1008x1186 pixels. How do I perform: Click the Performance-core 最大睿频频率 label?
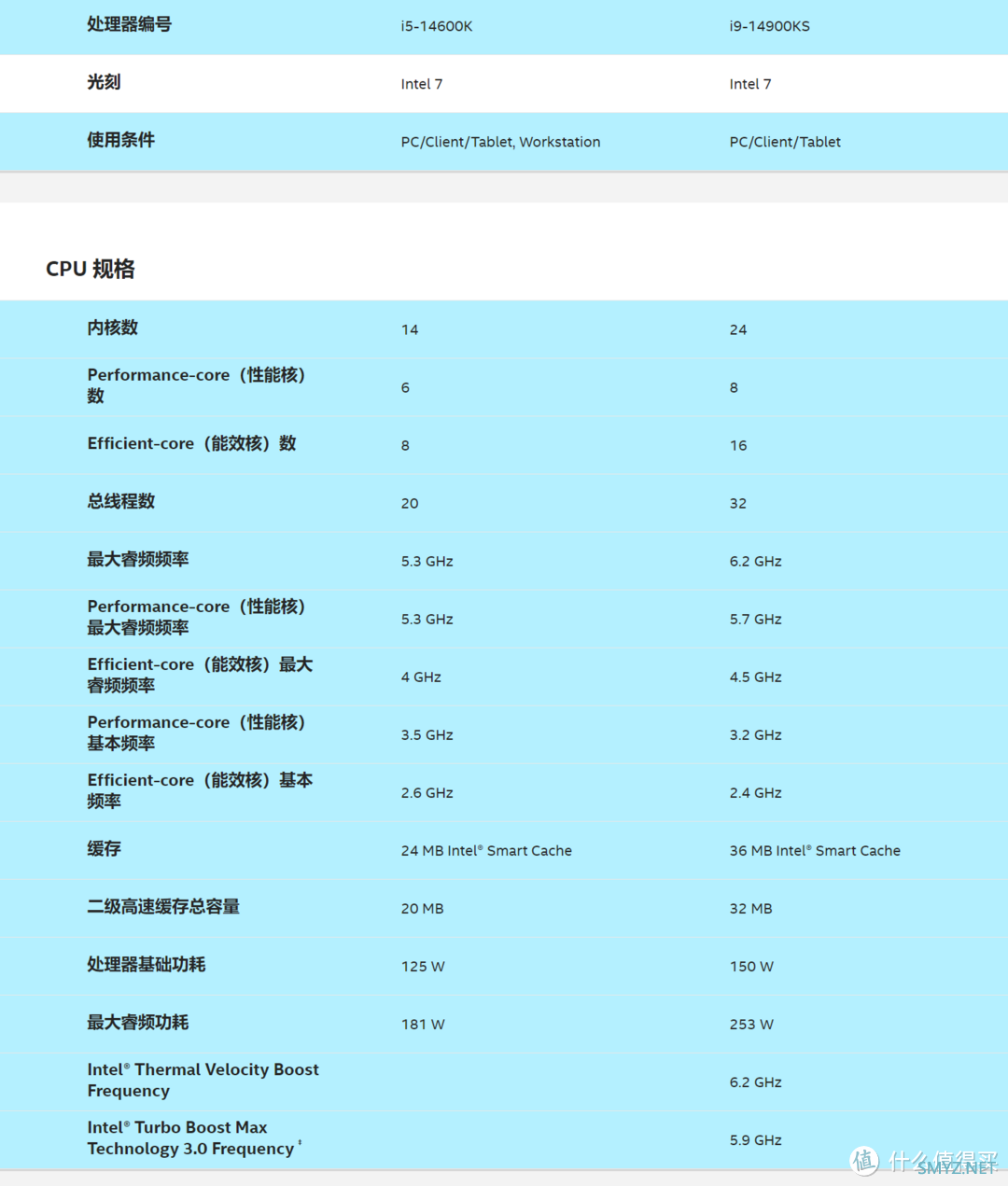tap(197, 617)
